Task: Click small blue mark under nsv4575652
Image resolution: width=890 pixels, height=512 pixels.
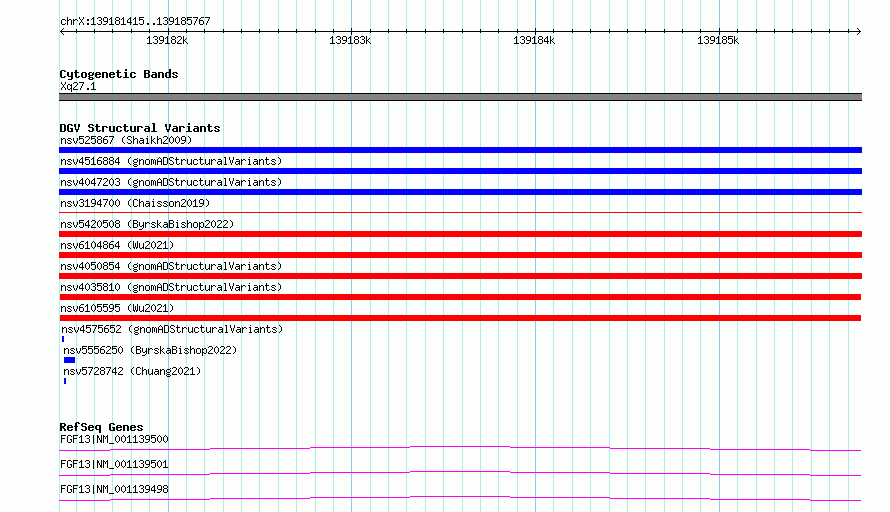Action: coord(63,339)
